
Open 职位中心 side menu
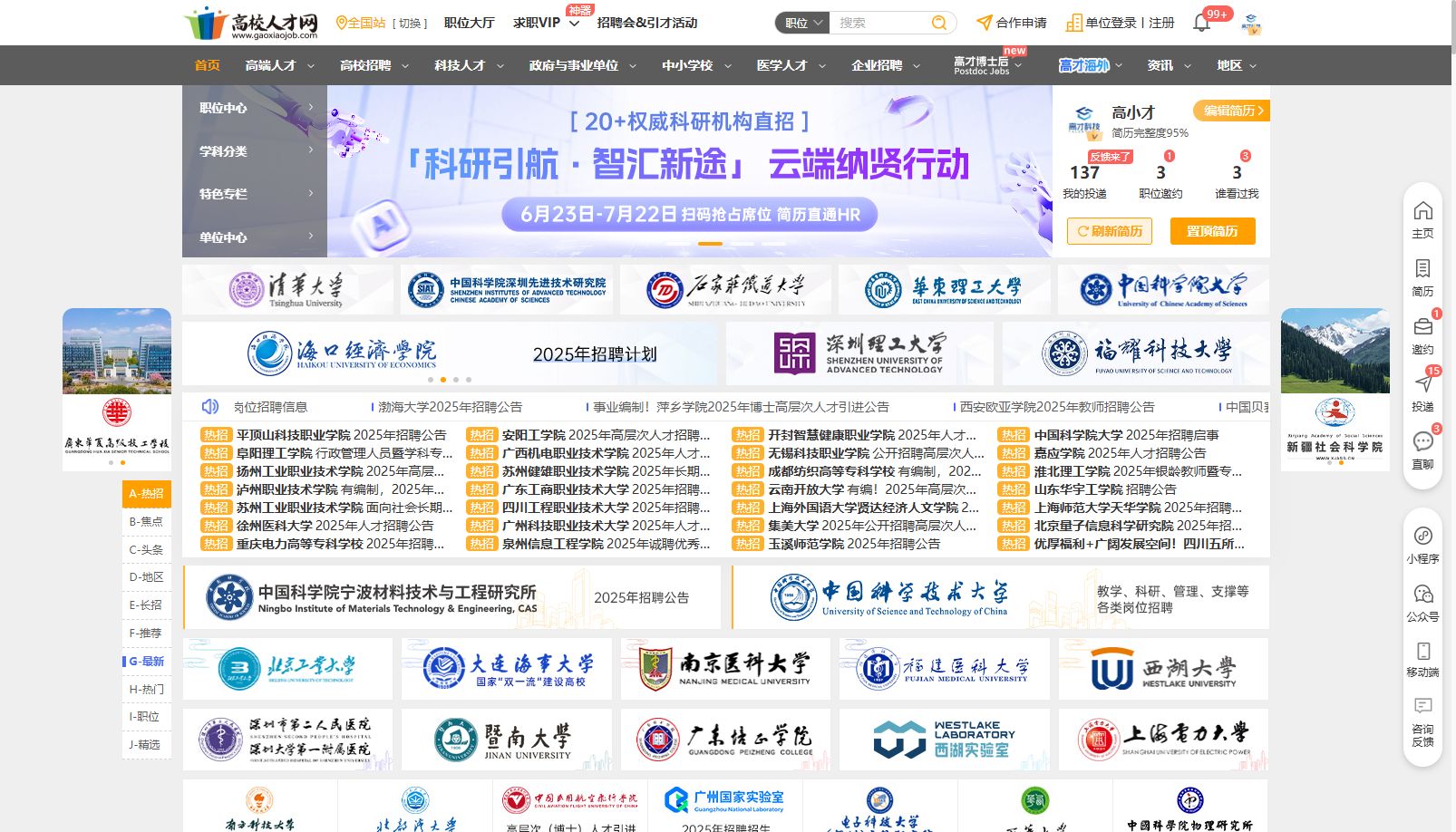coord(255,108)
